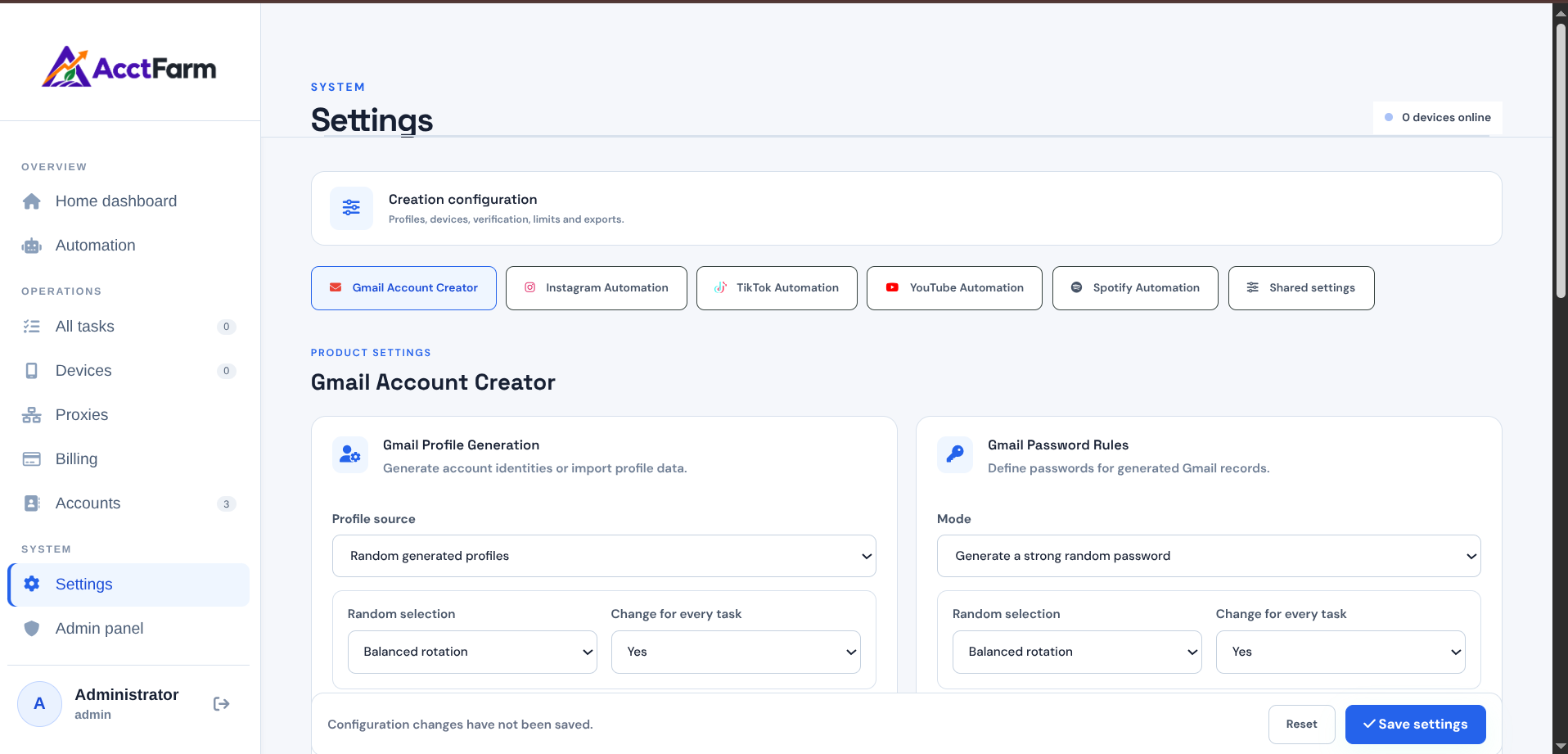Click the page vertical scrollbar thumb
Screen dimensions: 1568x754
1561,160
